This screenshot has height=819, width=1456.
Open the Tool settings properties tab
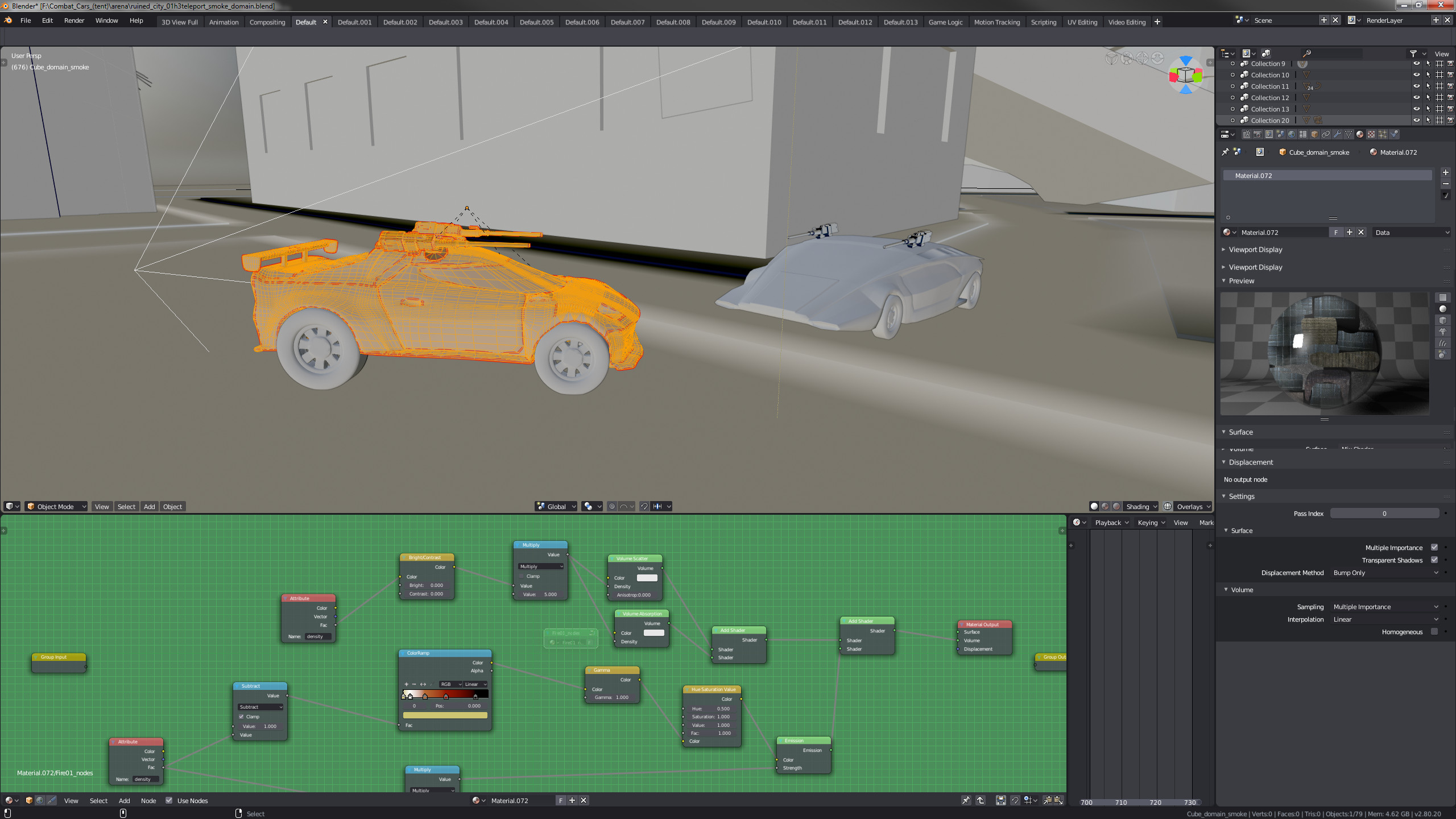coord(1247,134)
